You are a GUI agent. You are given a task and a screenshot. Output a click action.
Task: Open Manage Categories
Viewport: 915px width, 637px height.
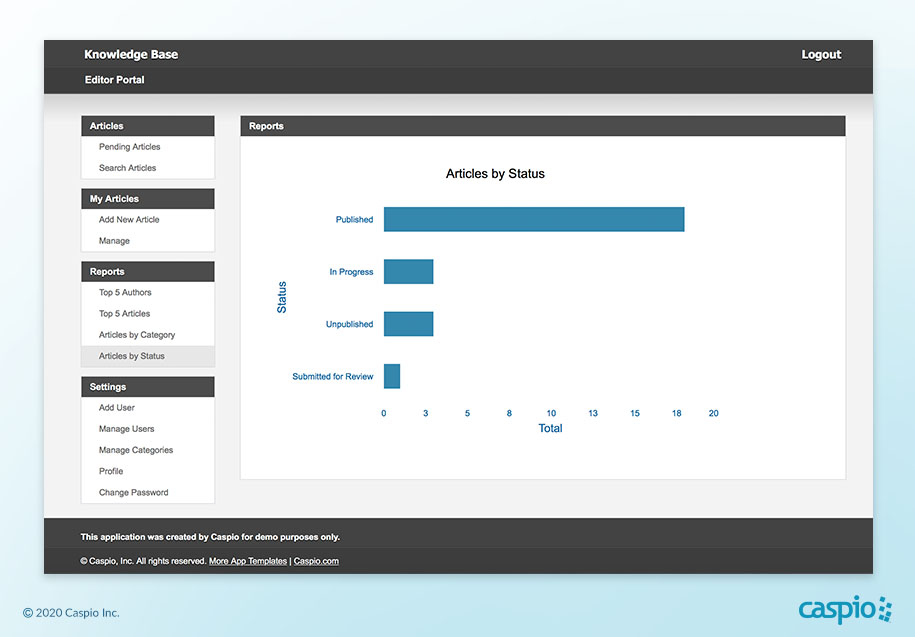pyautogui.click(x=136, y=450)
